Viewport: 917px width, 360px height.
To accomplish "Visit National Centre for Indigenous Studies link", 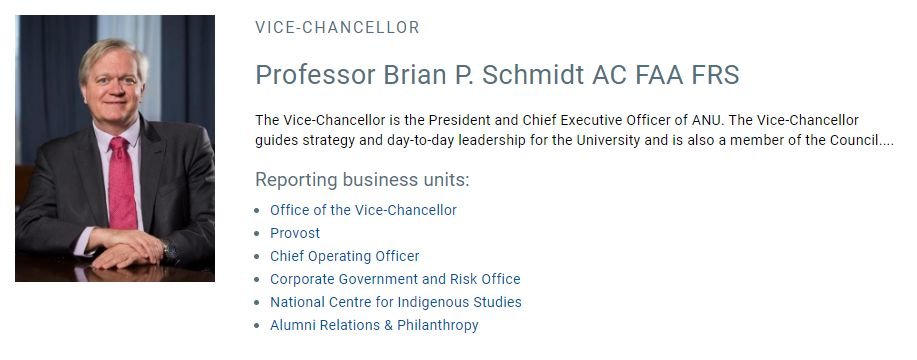I will pos(395,302).
